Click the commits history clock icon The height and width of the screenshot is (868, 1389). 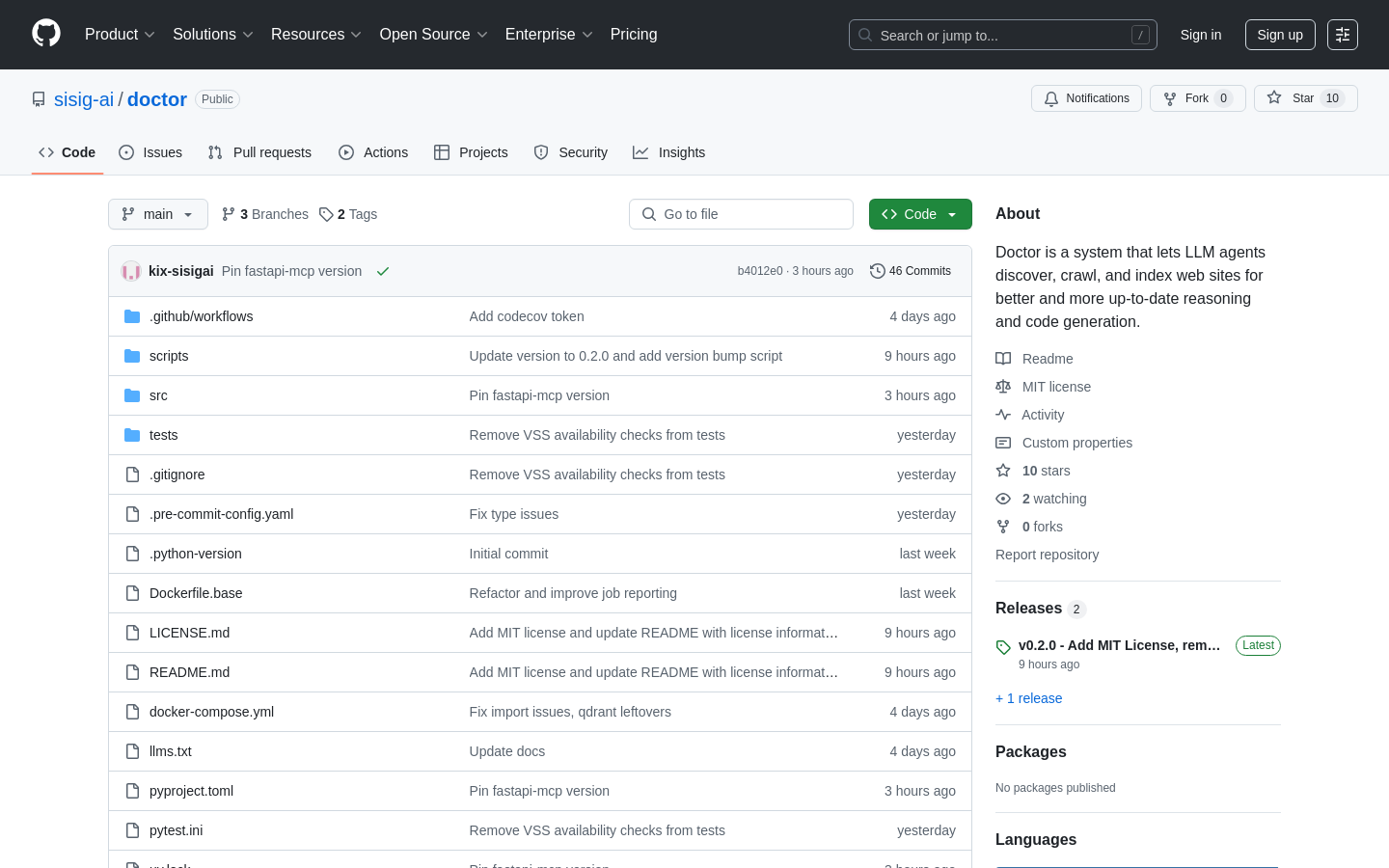(877, 271)
